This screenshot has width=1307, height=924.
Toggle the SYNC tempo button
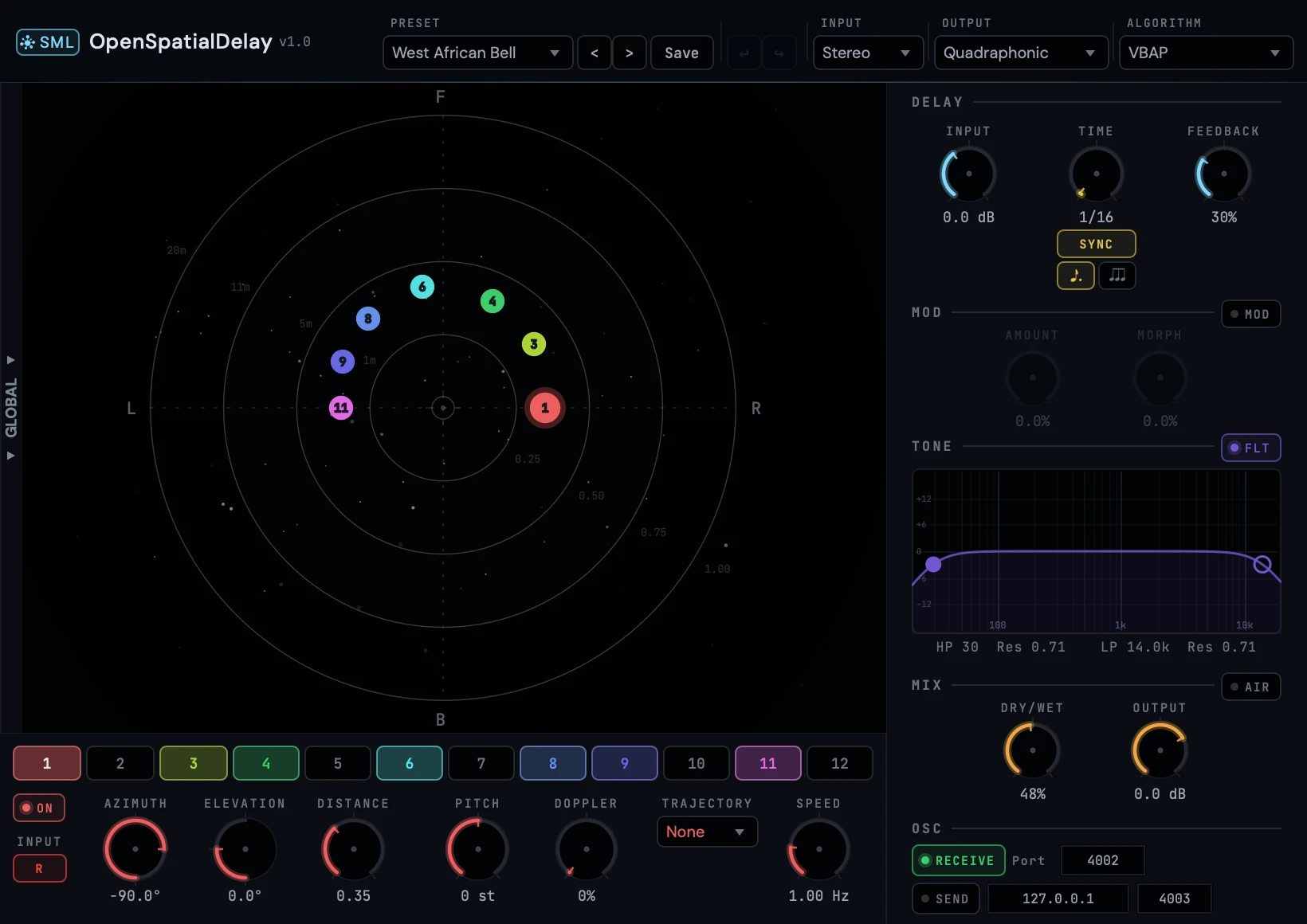(x=1097, y=244)
